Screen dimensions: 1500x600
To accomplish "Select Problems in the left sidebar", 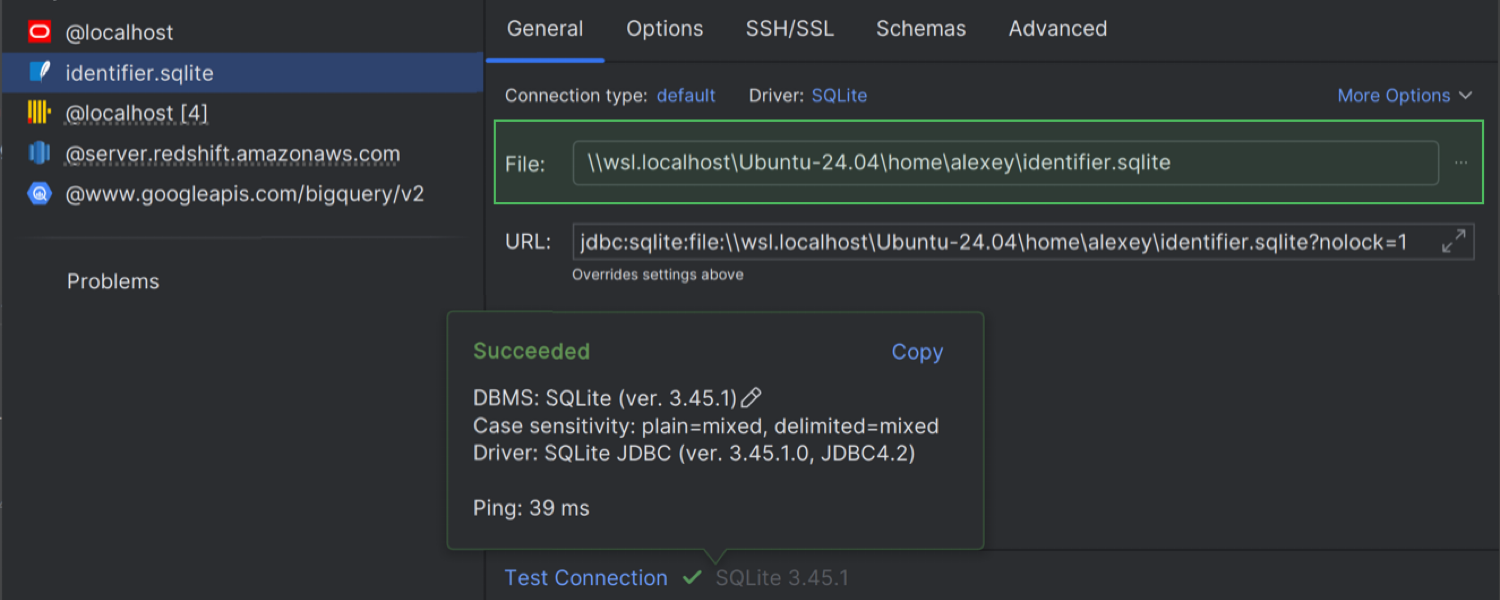I will (113, 282).
